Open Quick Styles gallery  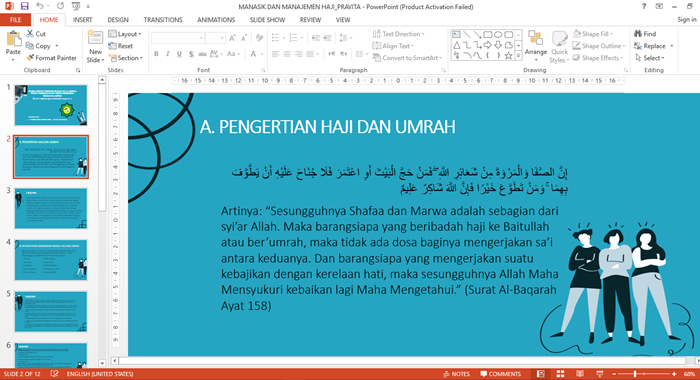[x=559, y=47]
